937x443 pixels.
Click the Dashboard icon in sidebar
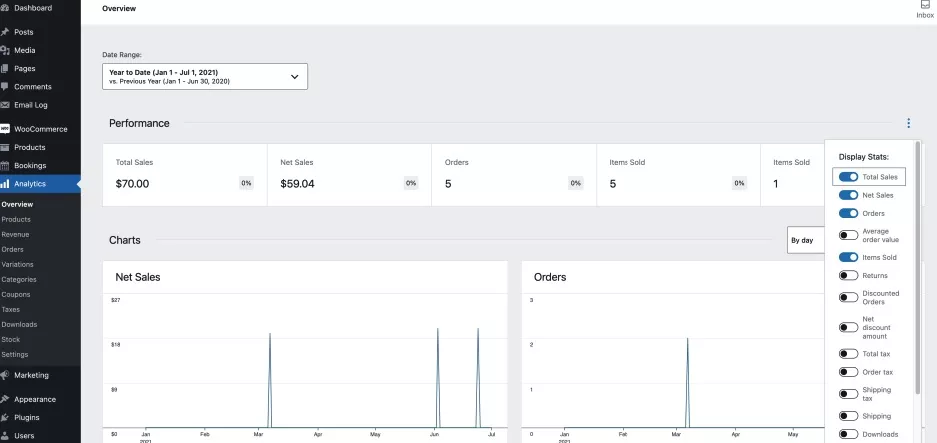[x=4, y=8]
